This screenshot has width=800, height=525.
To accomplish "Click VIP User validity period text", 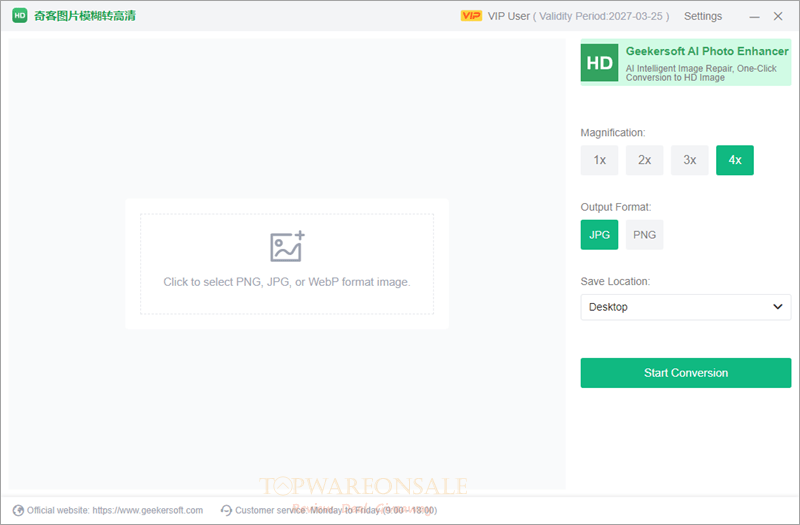I will [x=578, y=16].
